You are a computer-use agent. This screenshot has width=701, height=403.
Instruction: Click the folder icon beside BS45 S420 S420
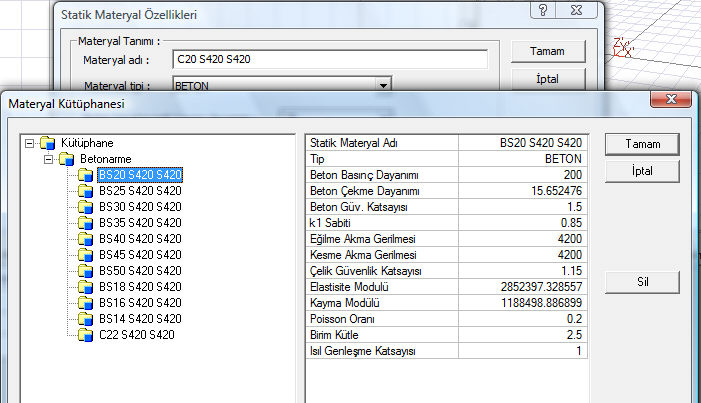click(x=85, y=255)
